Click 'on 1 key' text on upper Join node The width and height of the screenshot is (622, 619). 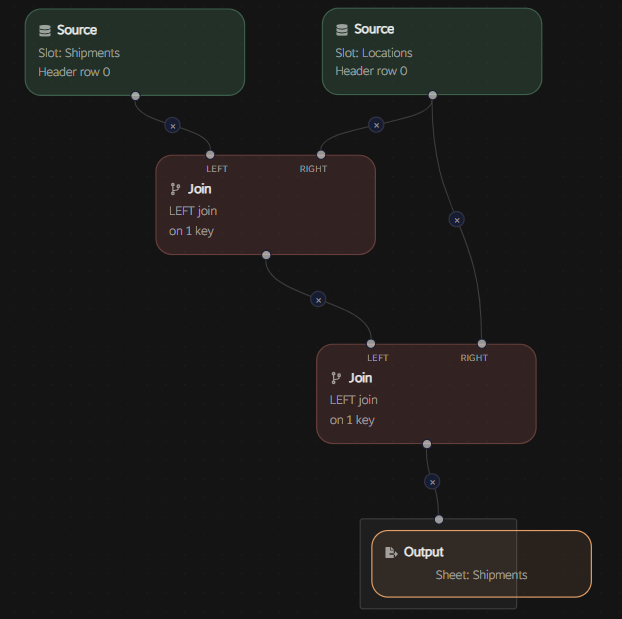[x=191, y=231]
